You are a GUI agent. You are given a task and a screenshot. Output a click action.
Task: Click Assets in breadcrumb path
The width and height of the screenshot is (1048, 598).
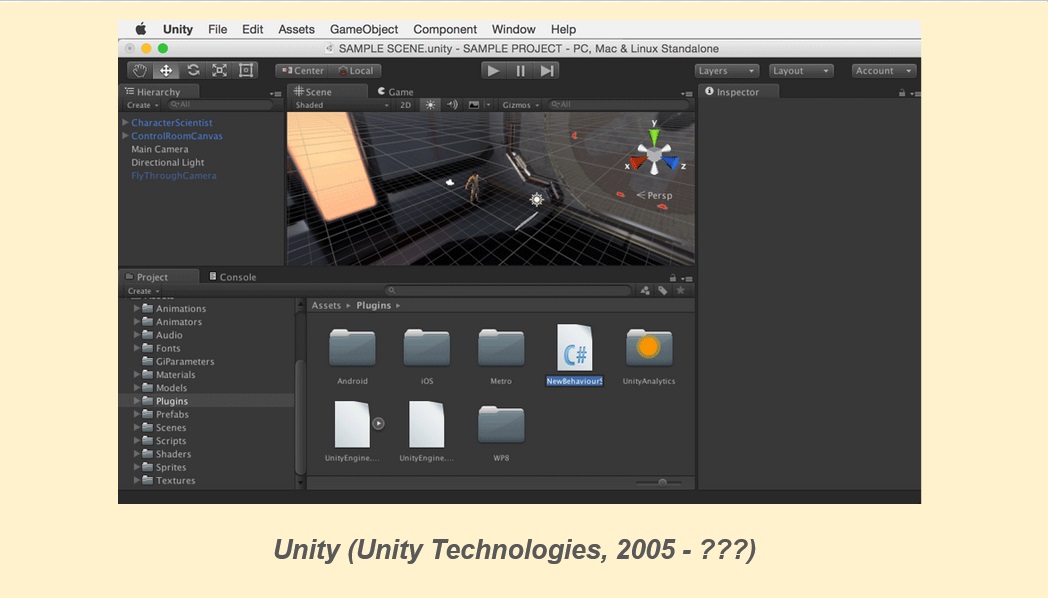click(x=326, y=305)
